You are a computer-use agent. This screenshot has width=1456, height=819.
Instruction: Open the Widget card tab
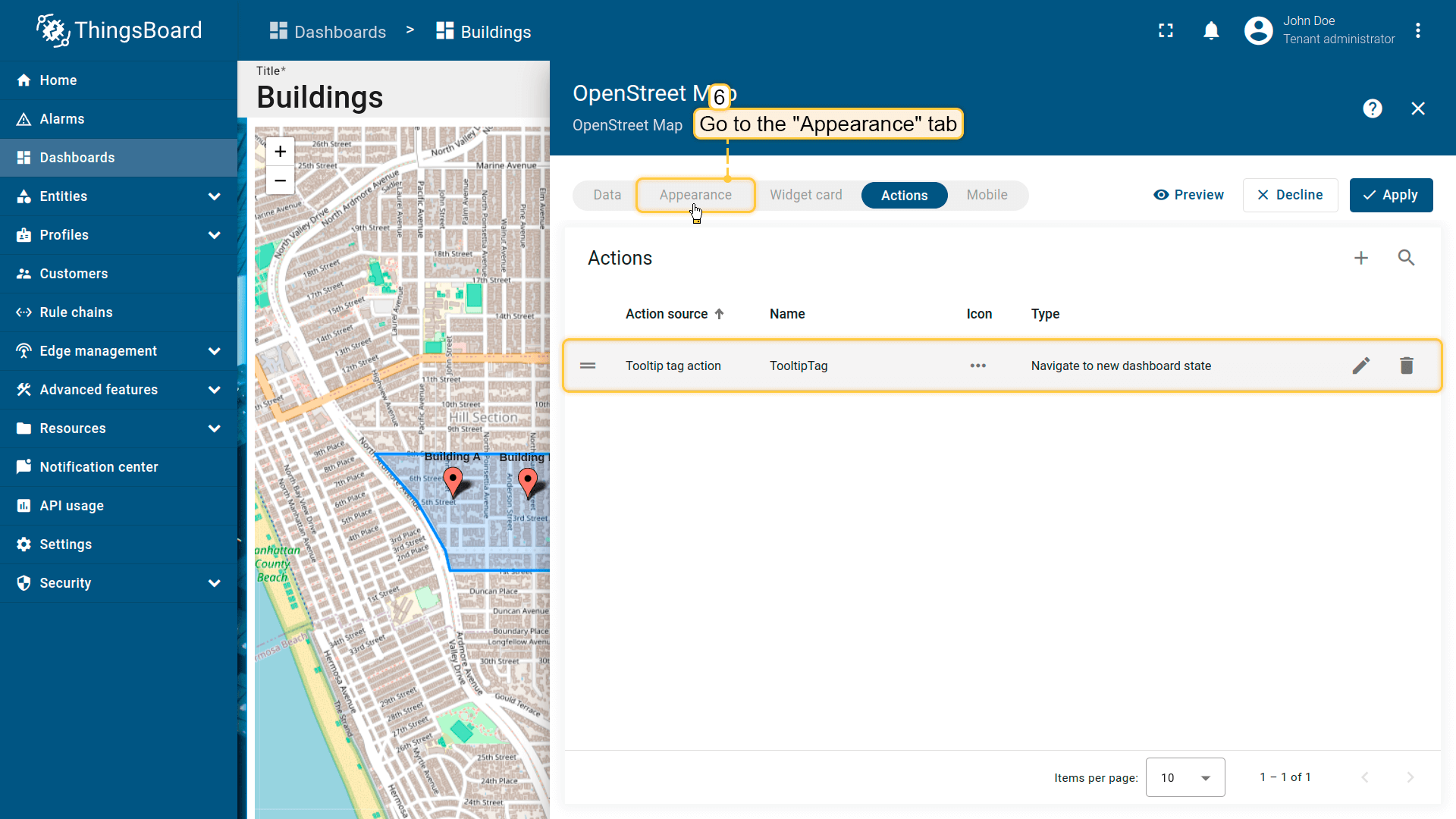point(805,195)
